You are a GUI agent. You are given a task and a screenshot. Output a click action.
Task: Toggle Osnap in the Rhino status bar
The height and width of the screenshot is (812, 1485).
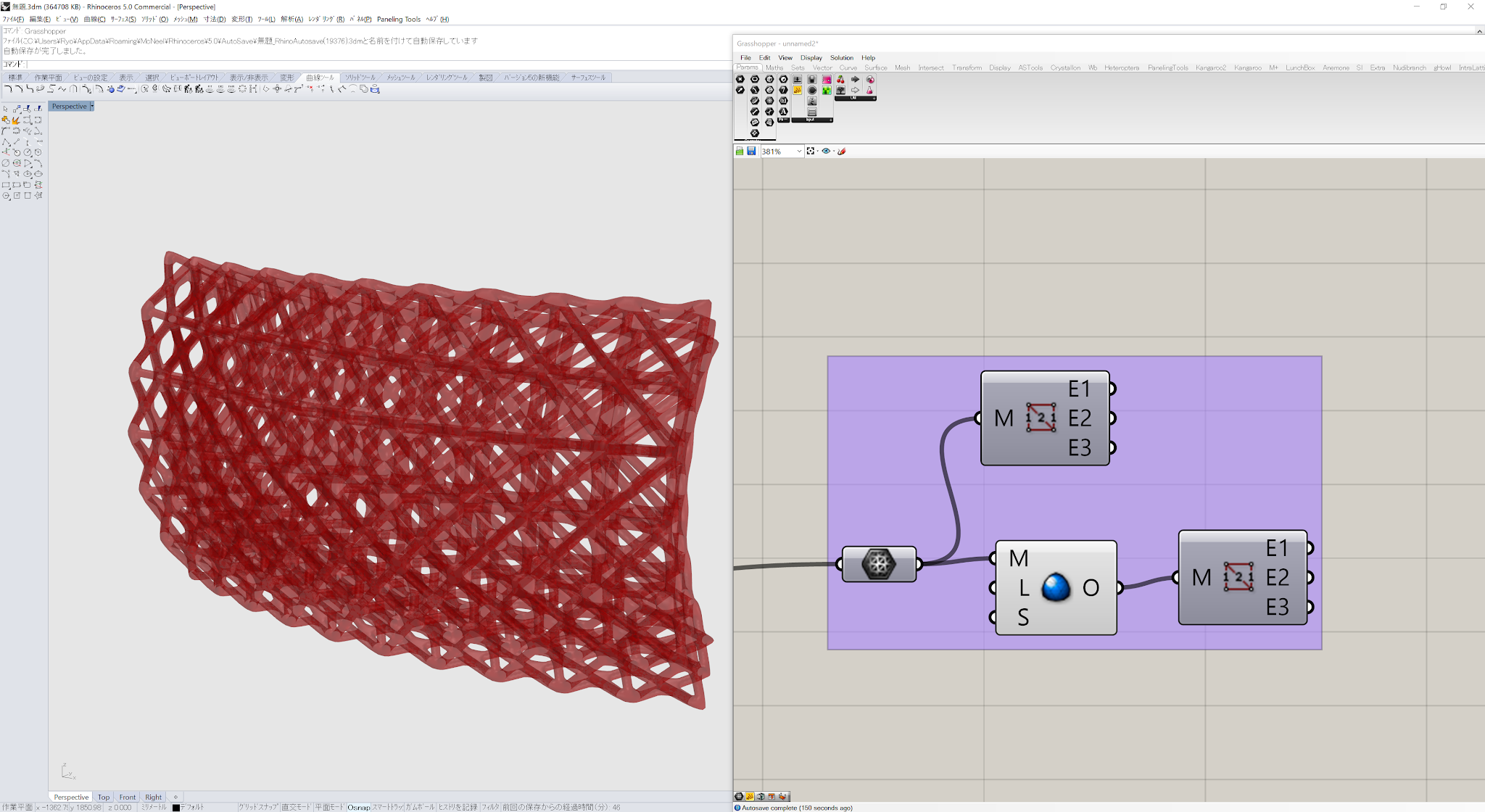click(x=358, y=807)
